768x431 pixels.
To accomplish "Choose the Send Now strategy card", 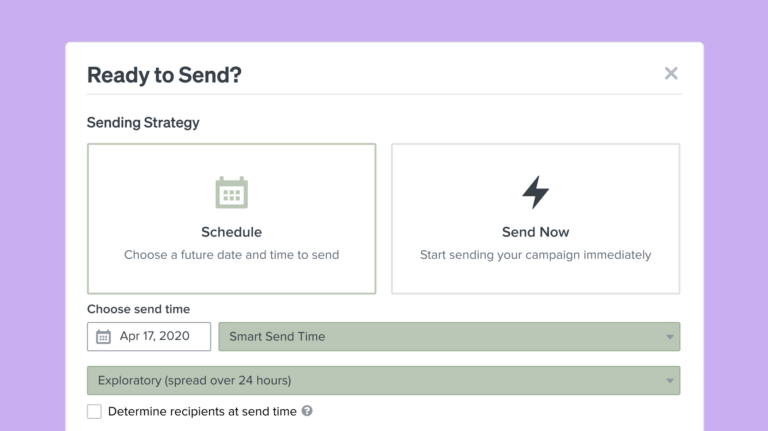I will (535, 218).
